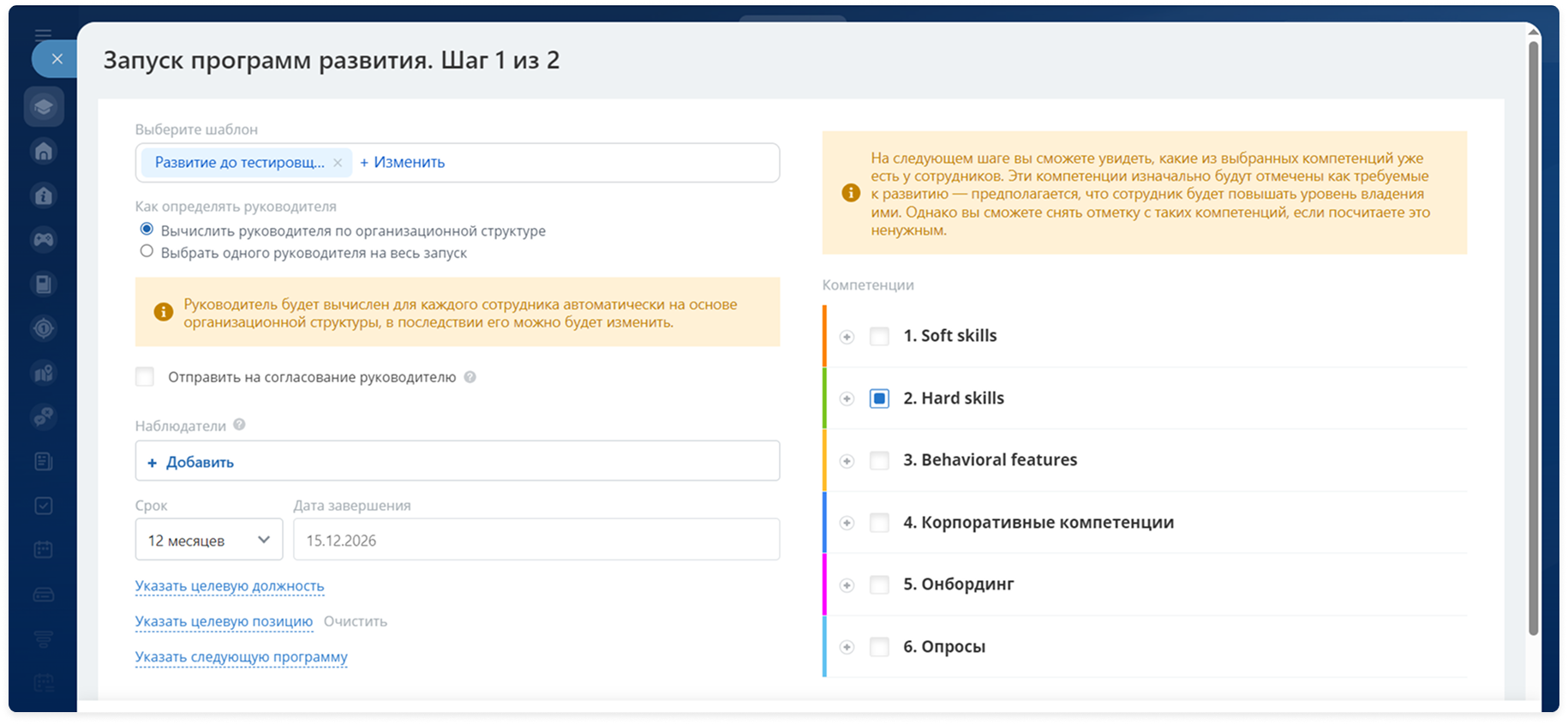The image size is (1568, 725).
Task: Click the Дата завершения date field
Action: pyautogui.click(x=536, y=540)
